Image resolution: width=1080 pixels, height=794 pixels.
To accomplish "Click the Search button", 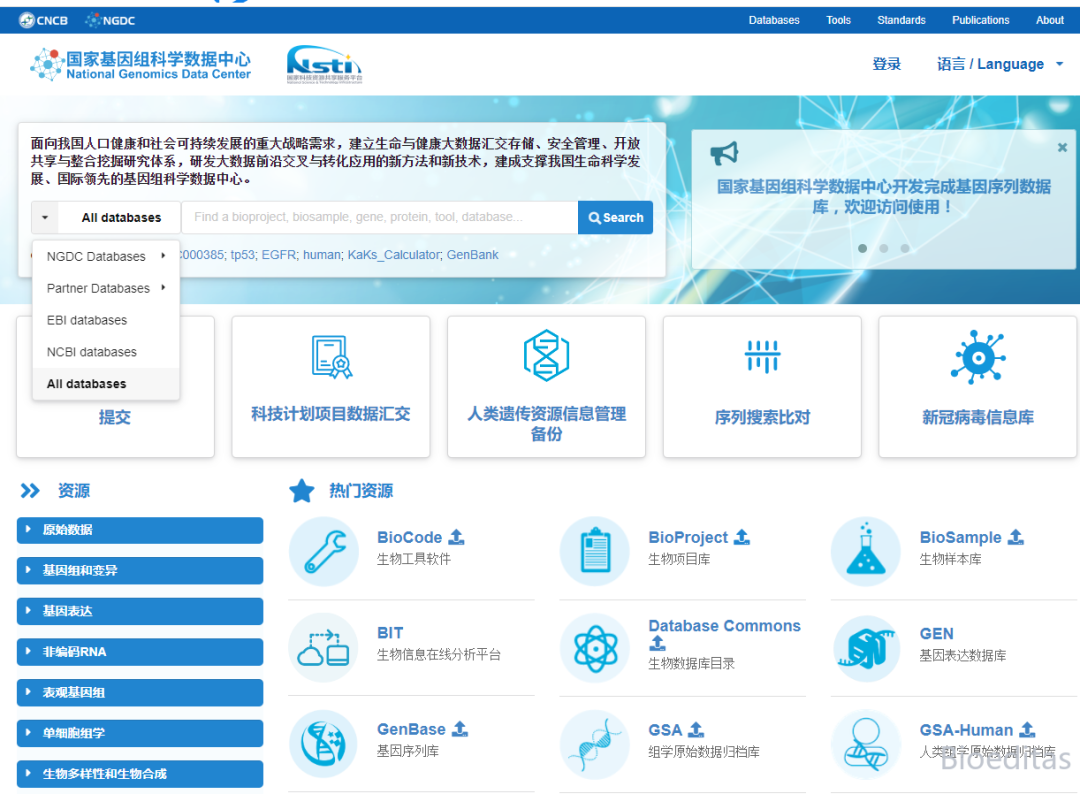I will [x=615, y=217].
